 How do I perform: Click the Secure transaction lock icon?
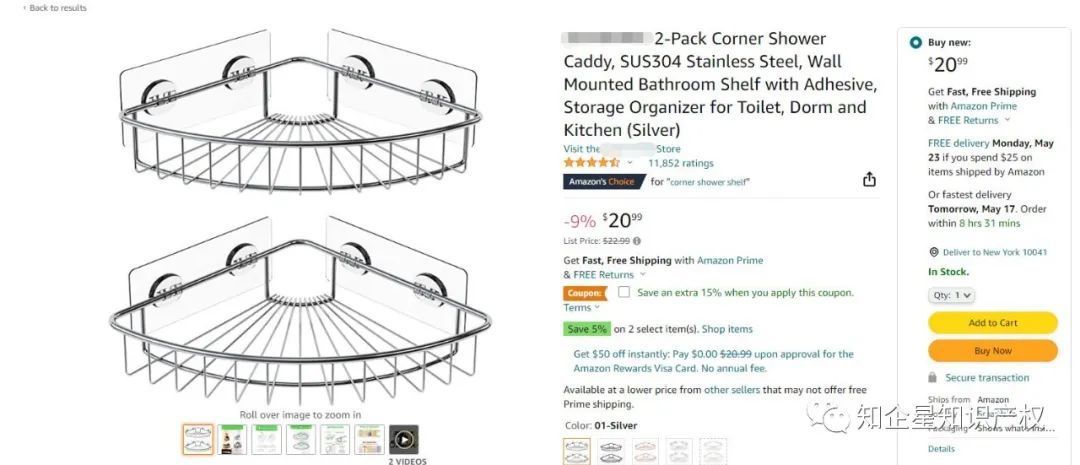[933, 378]
